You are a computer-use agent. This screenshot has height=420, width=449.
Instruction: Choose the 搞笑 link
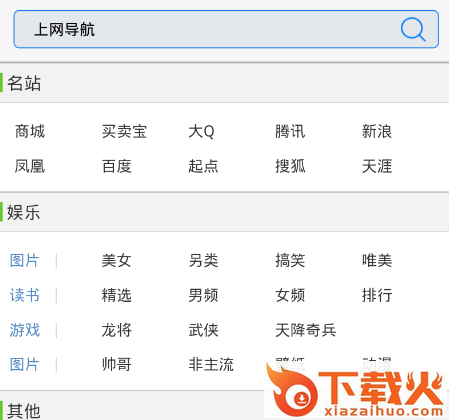point(290,260)
